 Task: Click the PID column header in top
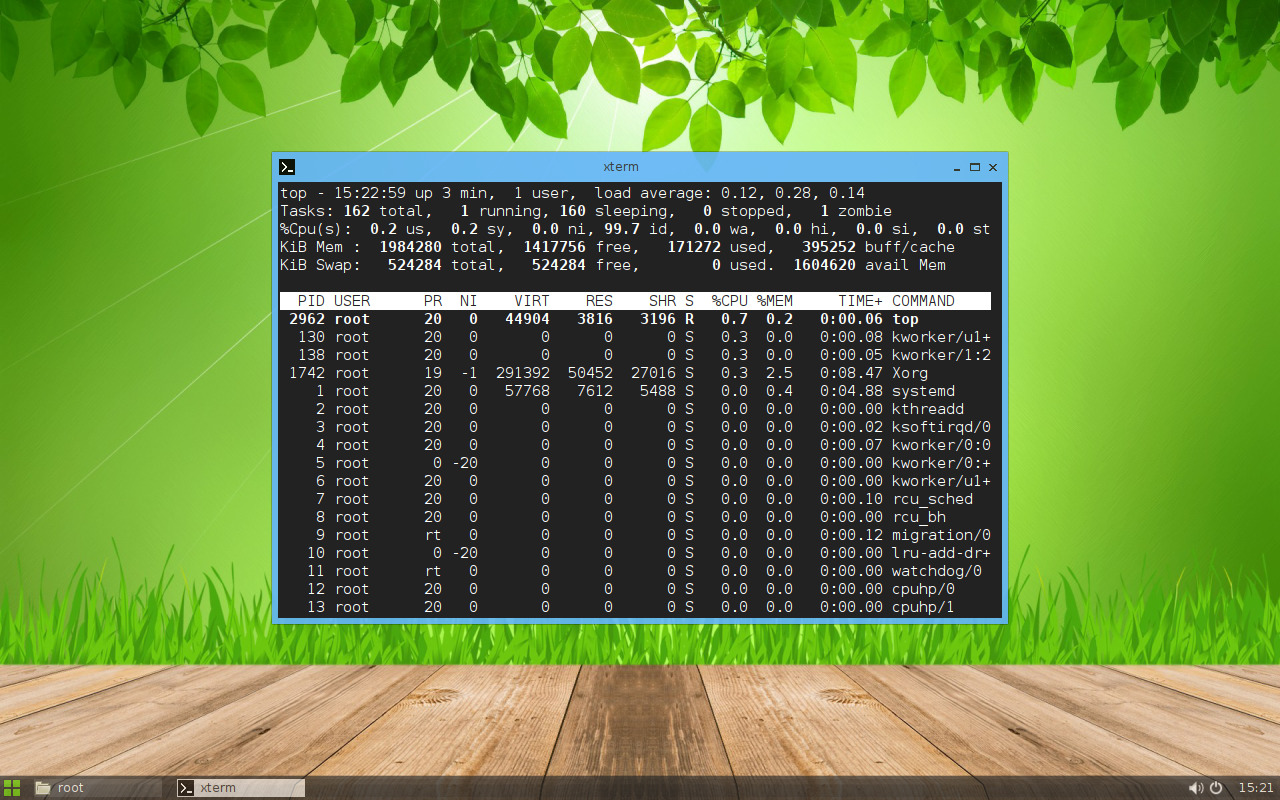(x=312, y=299)
